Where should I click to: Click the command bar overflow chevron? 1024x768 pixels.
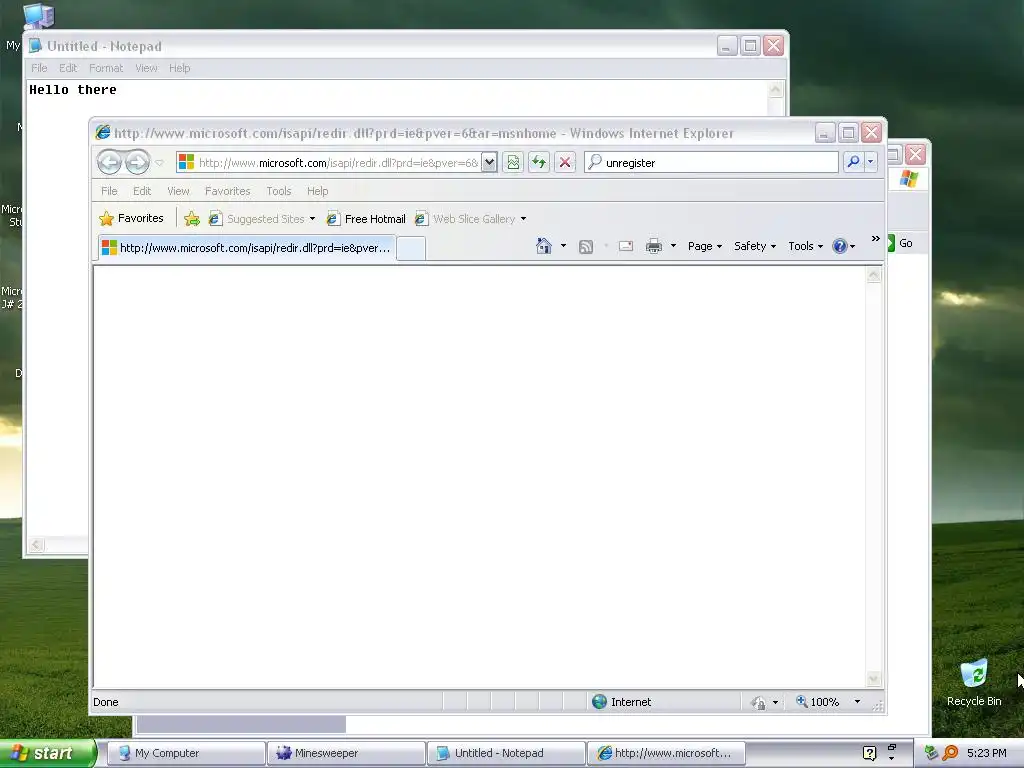point(875,238)
